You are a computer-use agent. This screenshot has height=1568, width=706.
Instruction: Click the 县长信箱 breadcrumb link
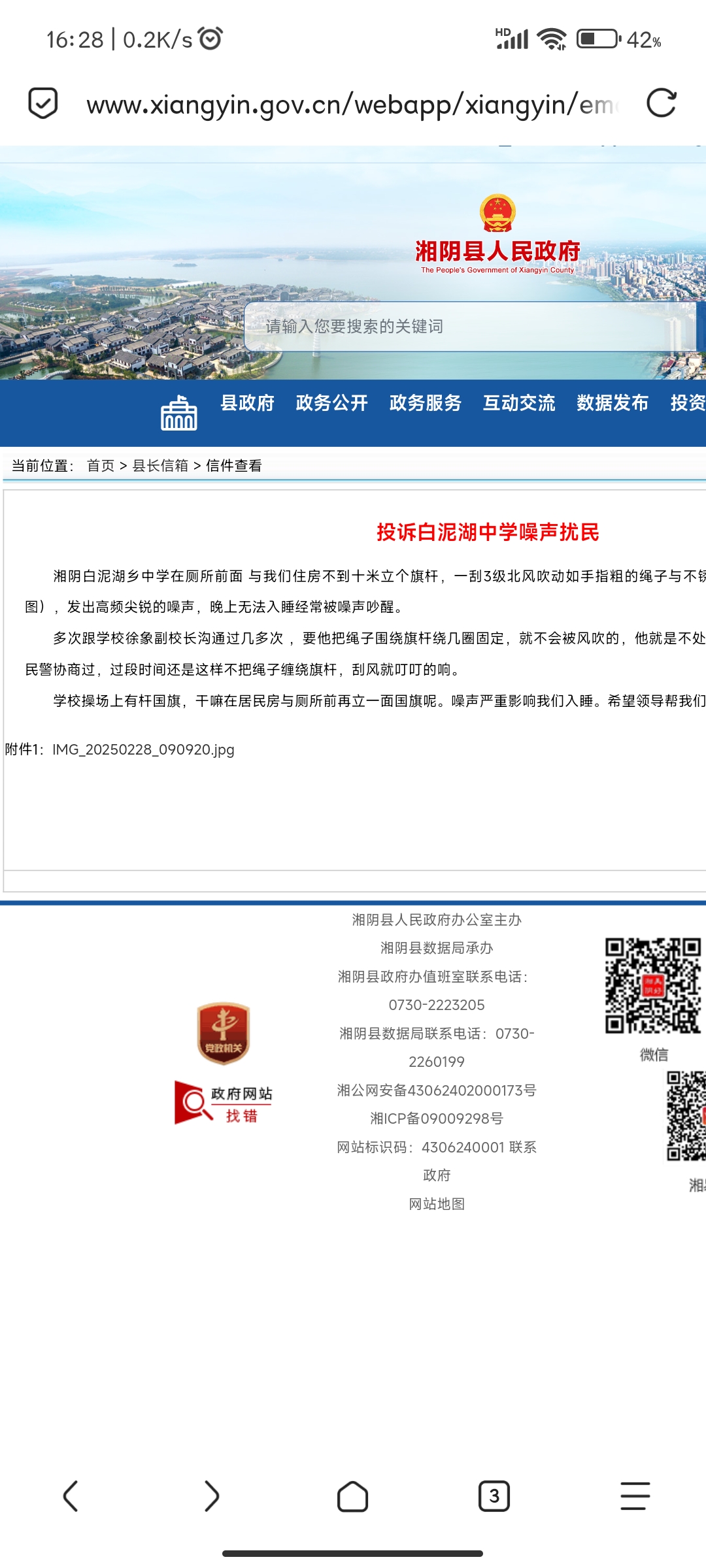pos(160,466)
